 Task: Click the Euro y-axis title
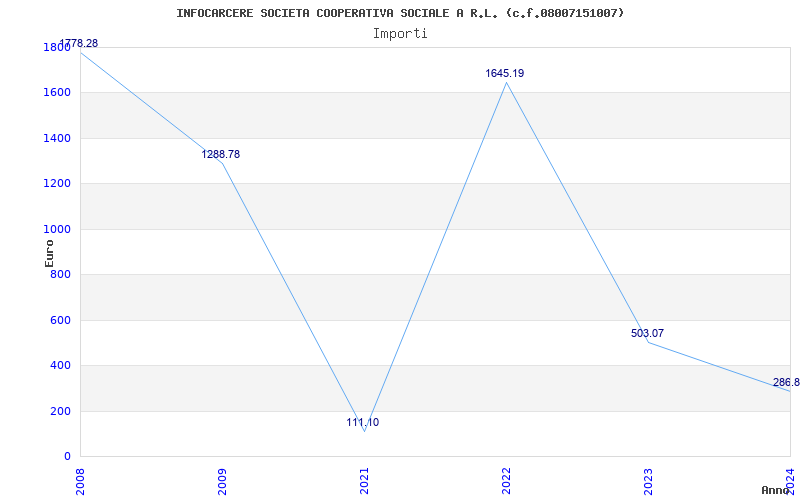pyautogui.click(x=49, y=253)
